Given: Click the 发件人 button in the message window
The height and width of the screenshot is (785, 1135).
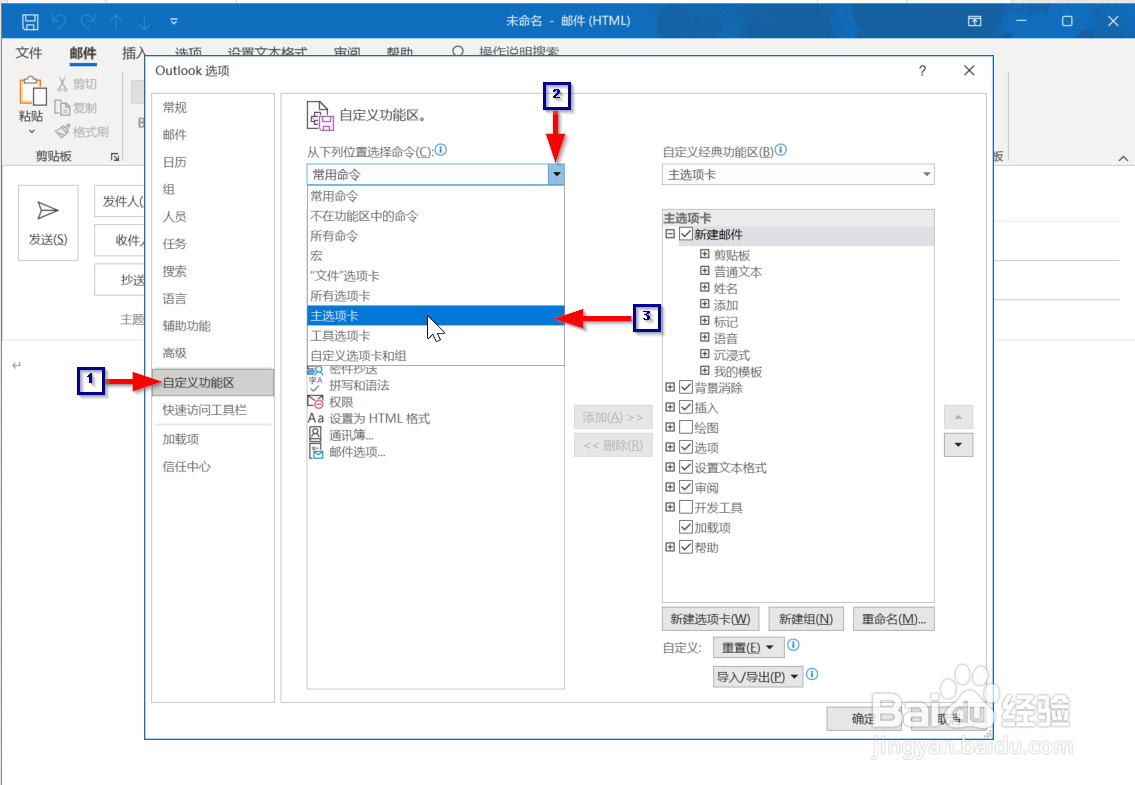Looking at the screenshot, I should 120,201.
